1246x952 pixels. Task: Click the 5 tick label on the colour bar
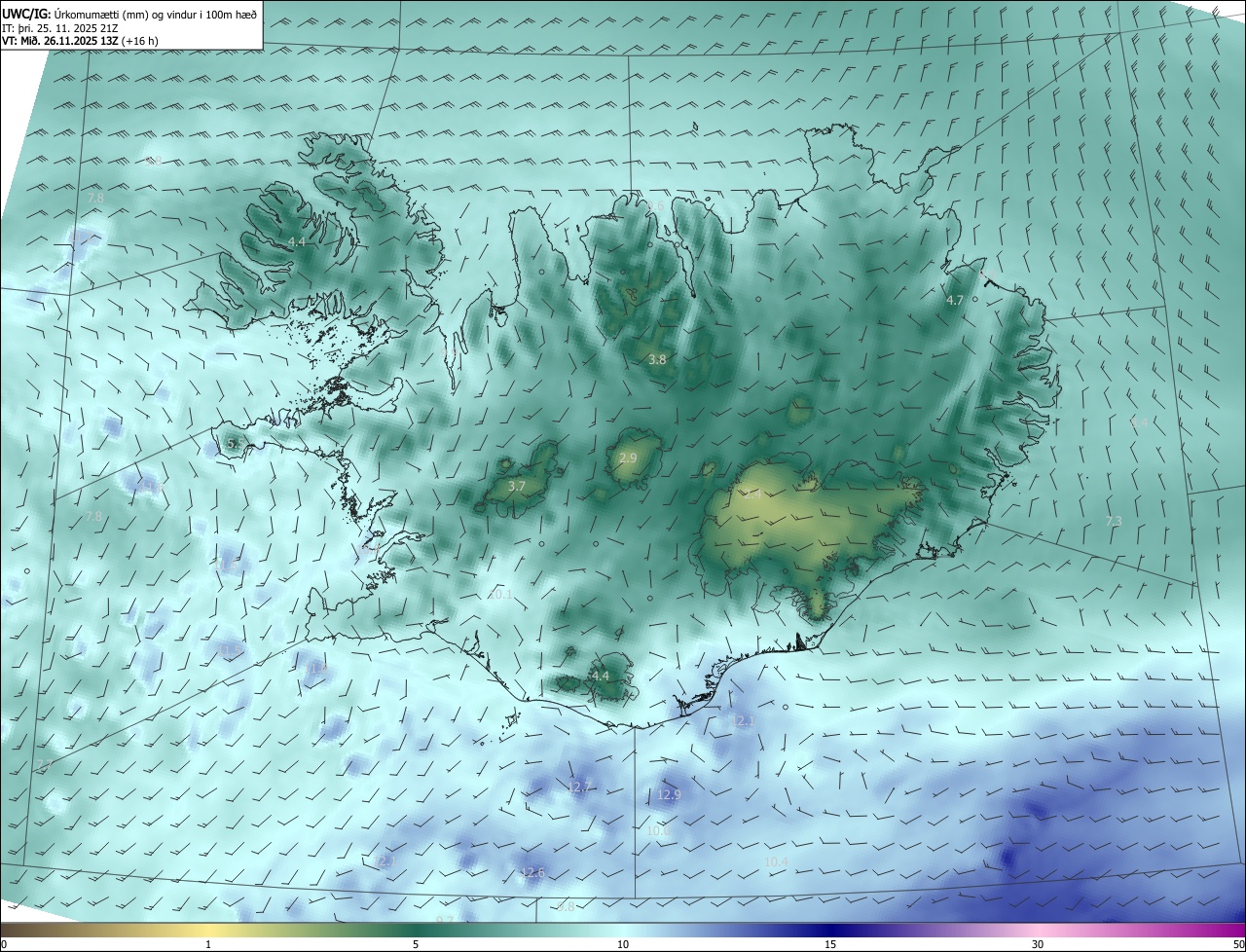tap(416, 944)
